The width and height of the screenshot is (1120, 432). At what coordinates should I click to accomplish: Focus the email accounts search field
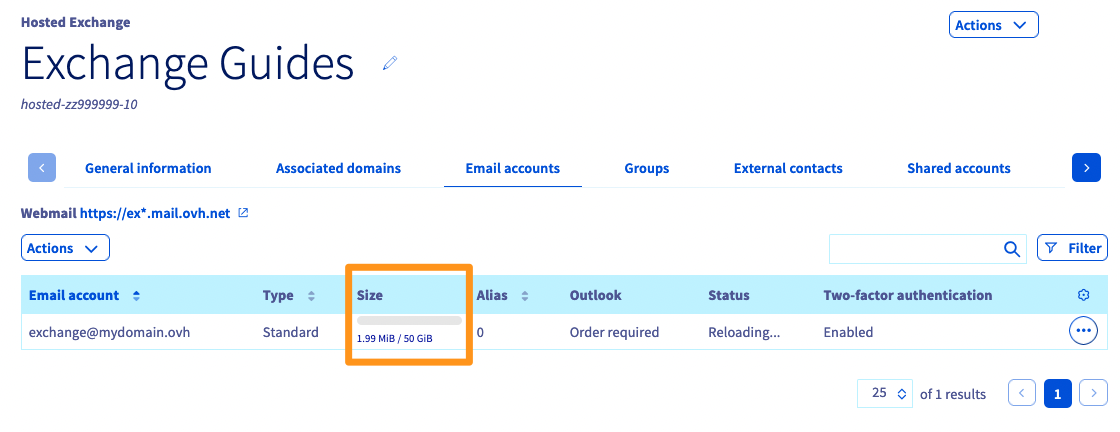914,248
